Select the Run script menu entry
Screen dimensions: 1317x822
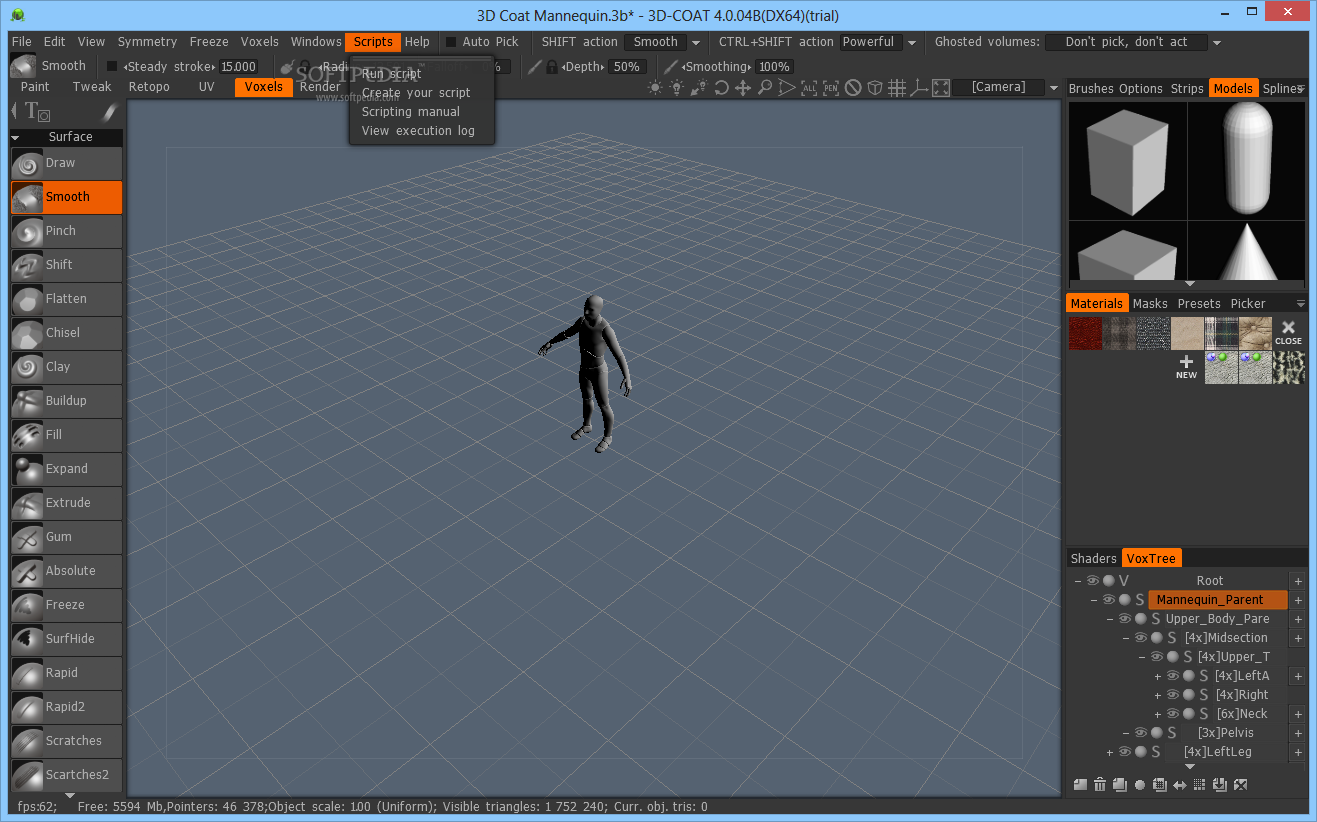pos(392,74)
